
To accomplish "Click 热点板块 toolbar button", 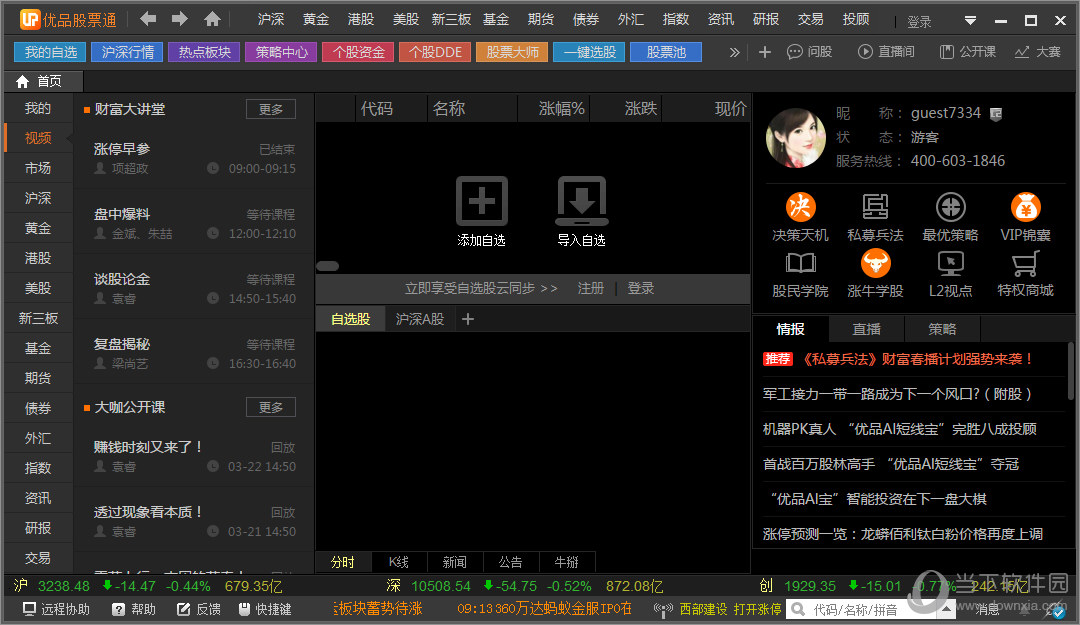I will click(x=205, y=52).
